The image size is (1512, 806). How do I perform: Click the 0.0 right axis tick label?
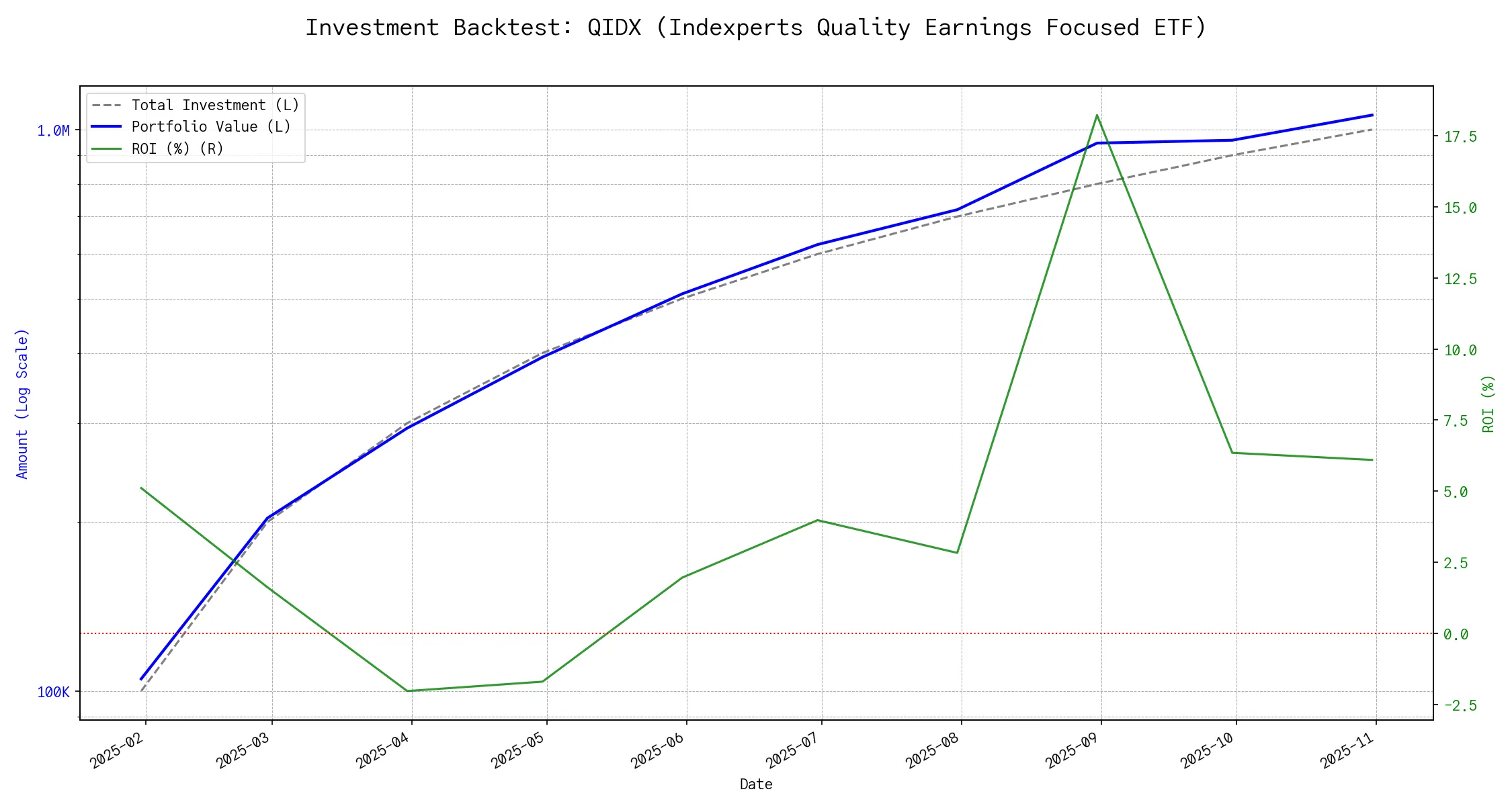(x=1456, y=635)
